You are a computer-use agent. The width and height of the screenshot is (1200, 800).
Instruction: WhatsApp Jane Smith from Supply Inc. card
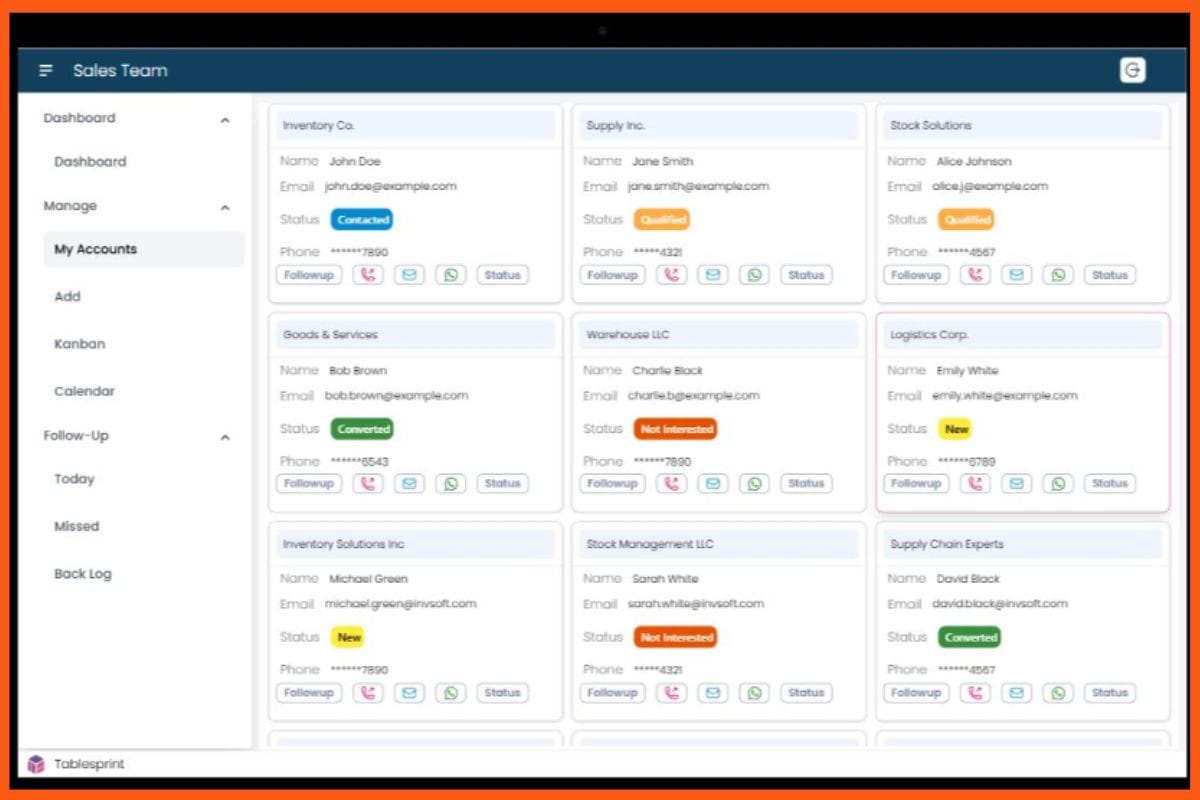coord(755,275)
